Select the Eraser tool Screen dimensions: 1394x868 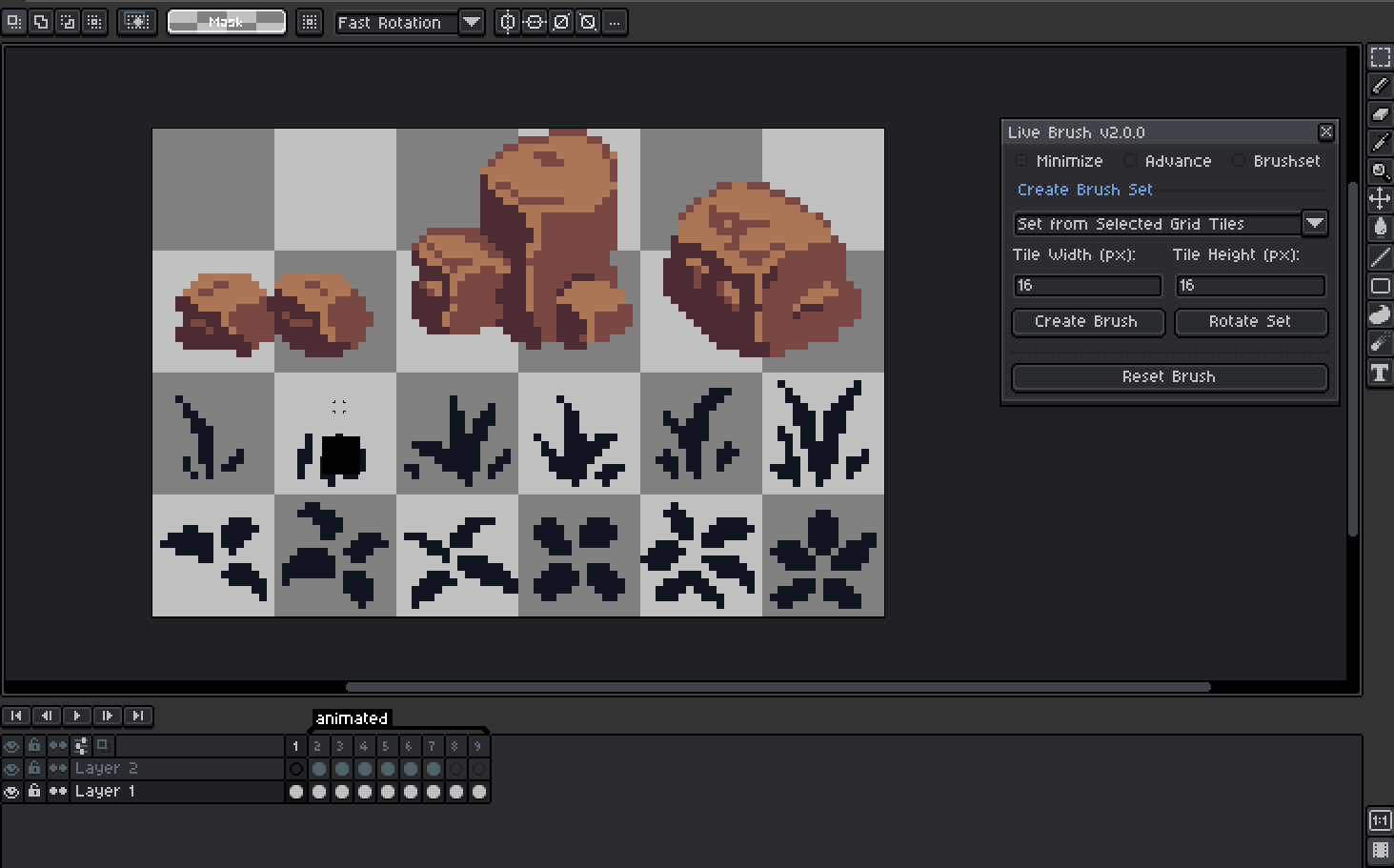click(1380, 114)
